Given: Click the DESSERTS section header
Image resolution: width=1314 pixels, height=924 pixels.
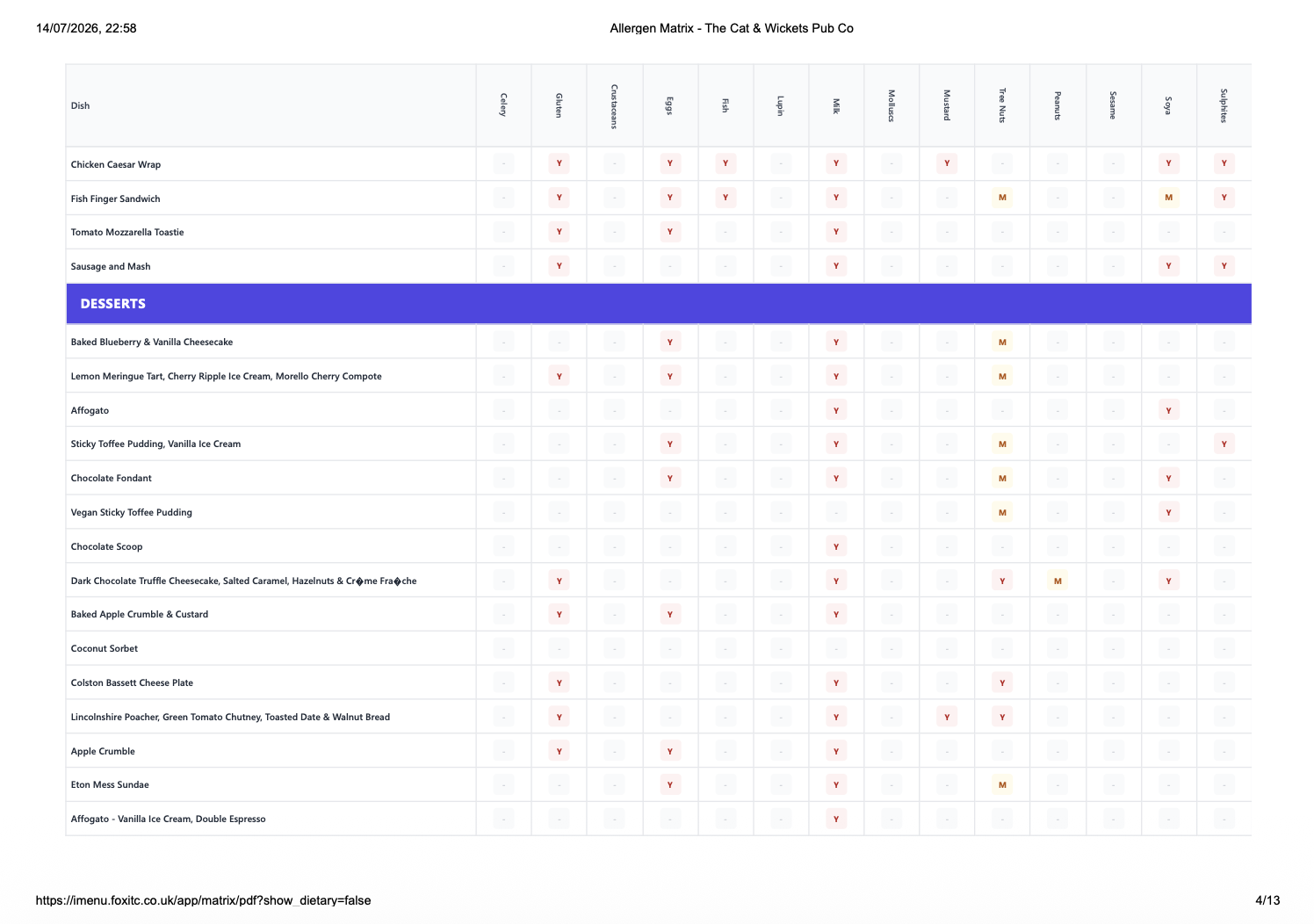Looking at the screenshot, I should 659,304.
